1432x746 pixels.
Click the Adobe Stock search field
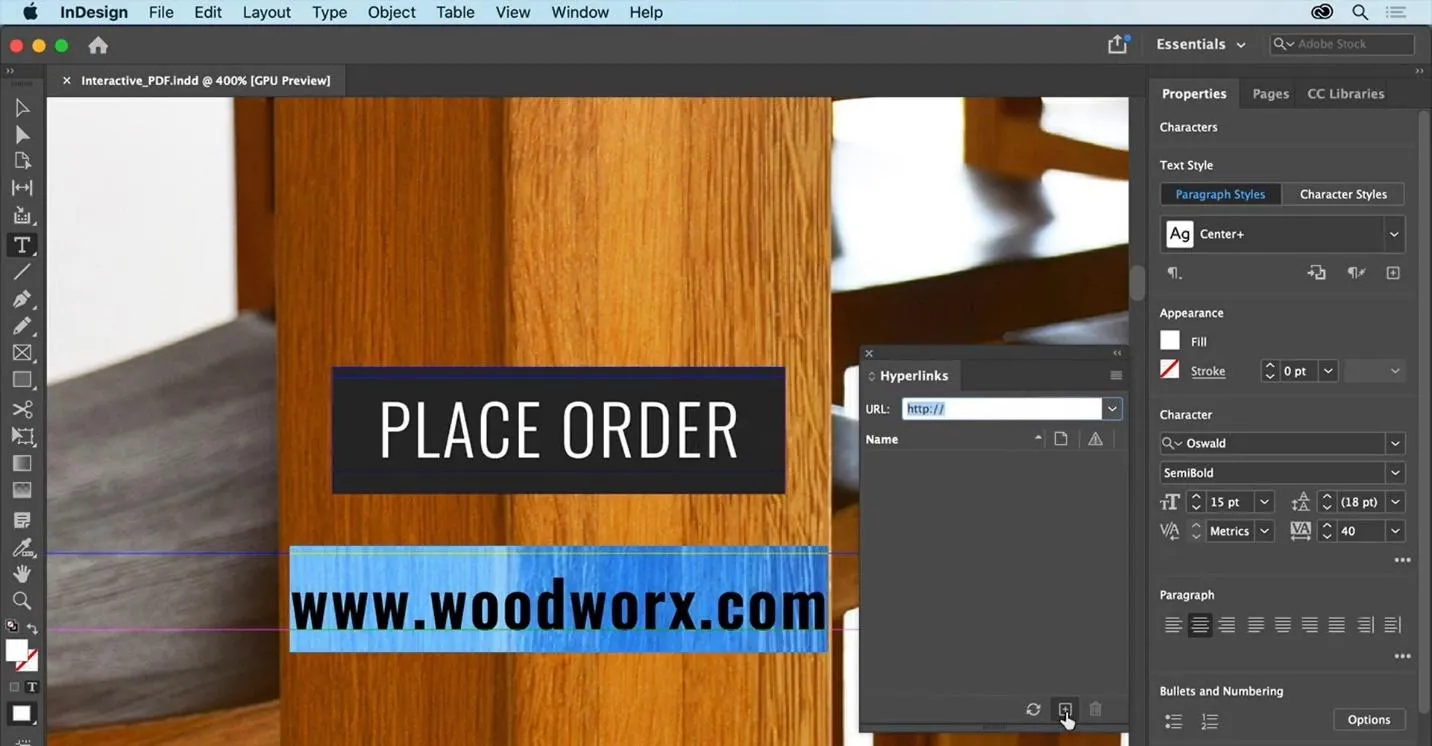[x=1342, y=44]
